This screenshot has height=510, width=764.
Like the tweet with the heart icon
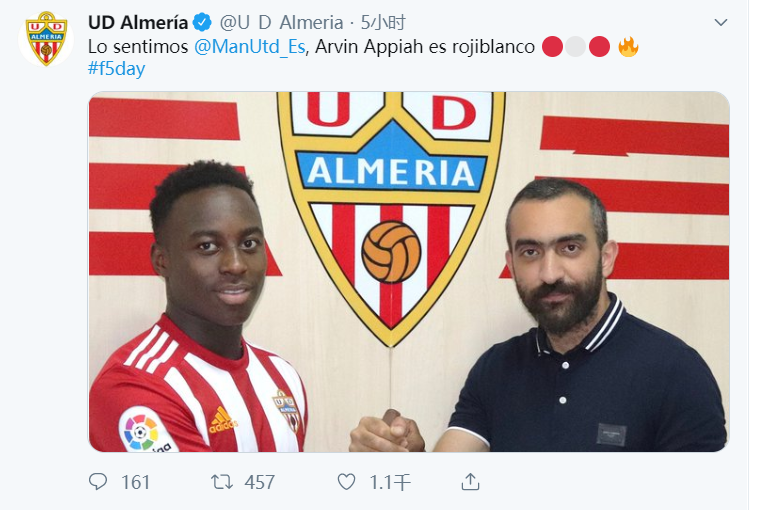346,482
